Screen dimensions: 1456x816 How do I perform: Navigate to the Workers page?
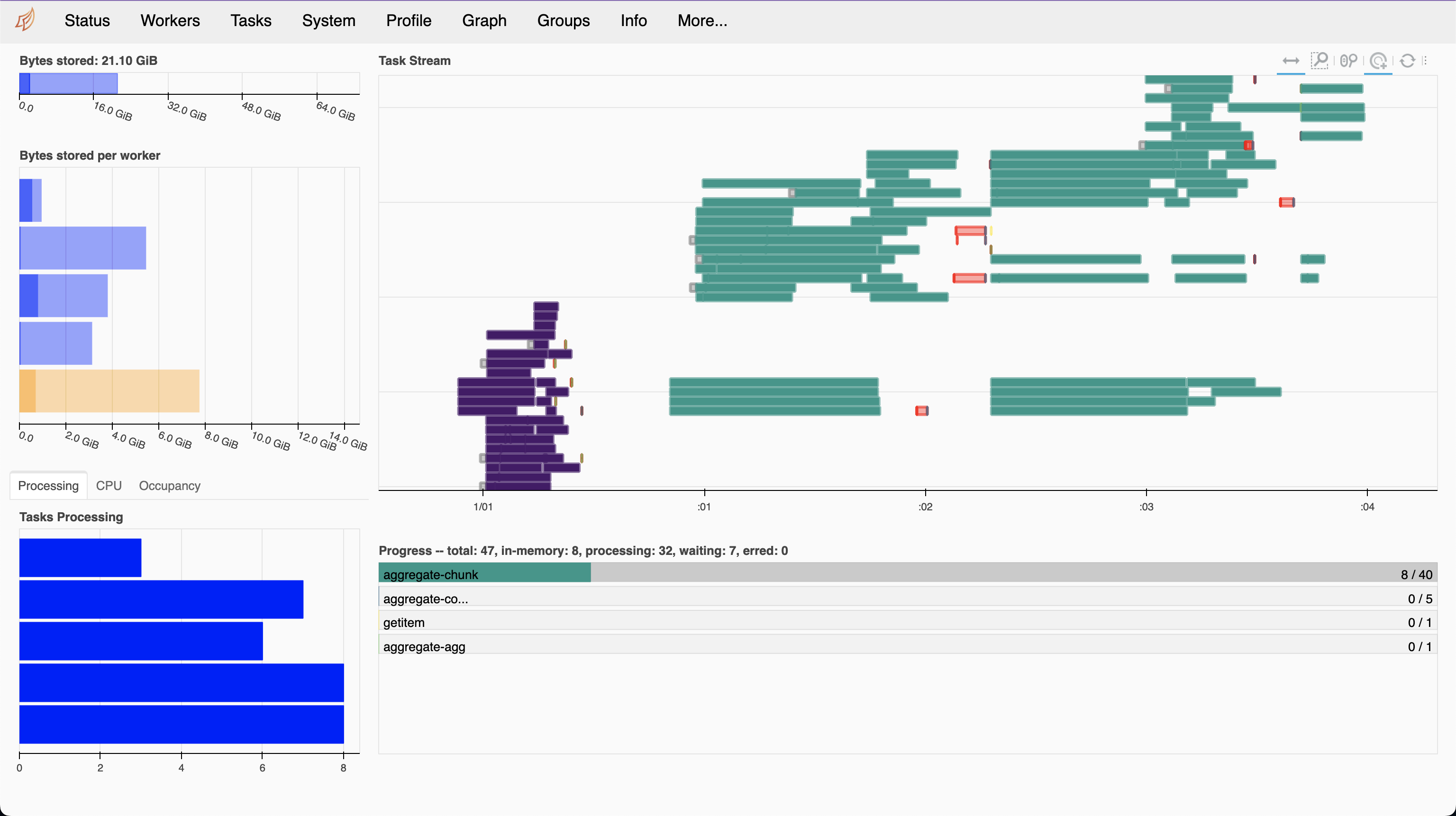pyautogui.click(x=170, y=20)
